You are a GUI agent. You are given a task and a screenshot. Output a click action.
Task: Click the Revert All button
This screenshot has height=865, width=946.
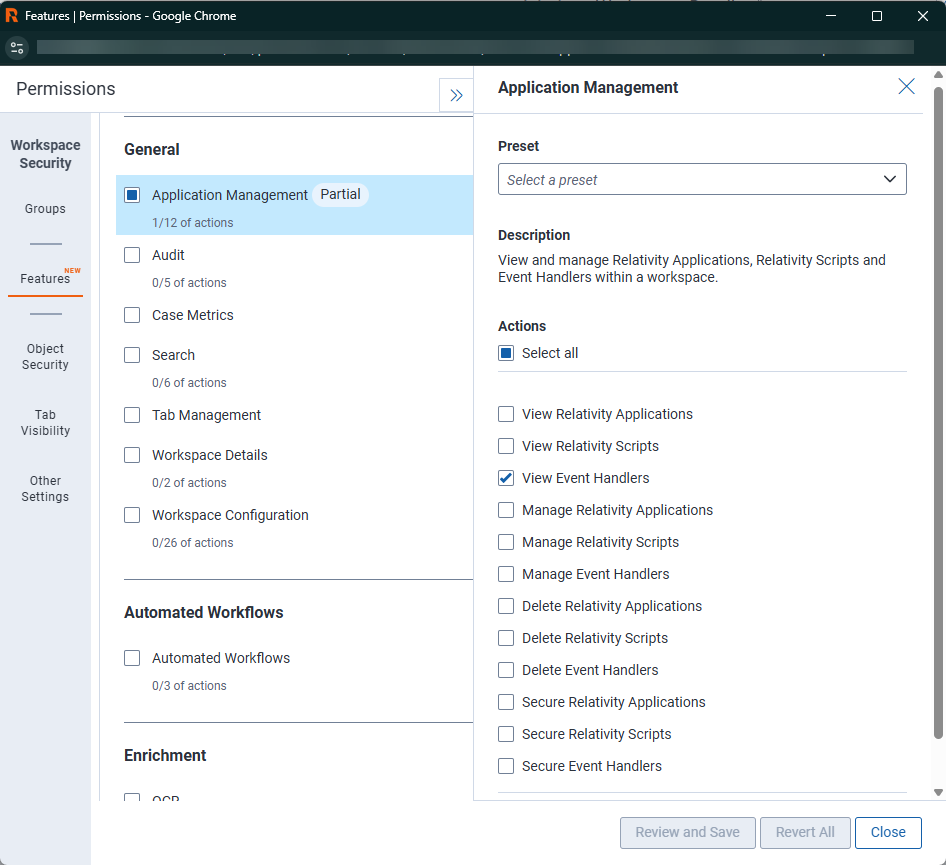(x=805, y=832)
